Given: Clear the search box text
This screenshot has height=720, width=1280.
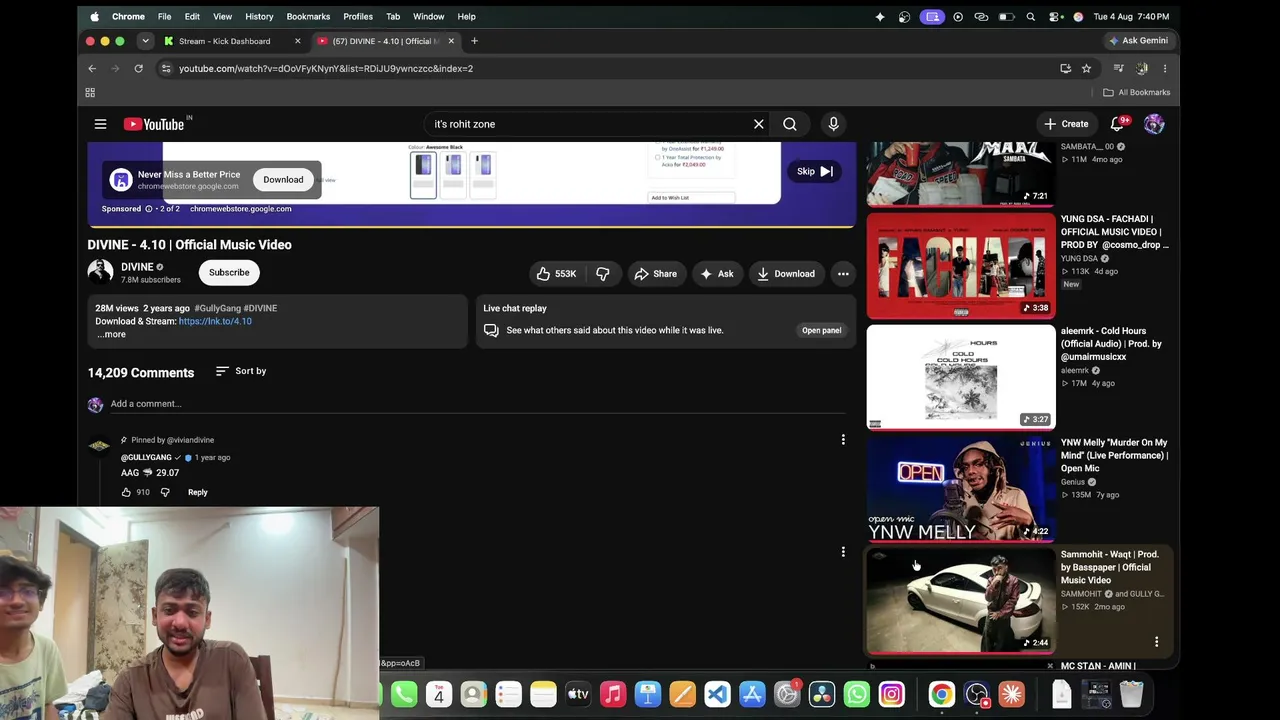Looking at the screenshot, I should [x=759, y=124].
